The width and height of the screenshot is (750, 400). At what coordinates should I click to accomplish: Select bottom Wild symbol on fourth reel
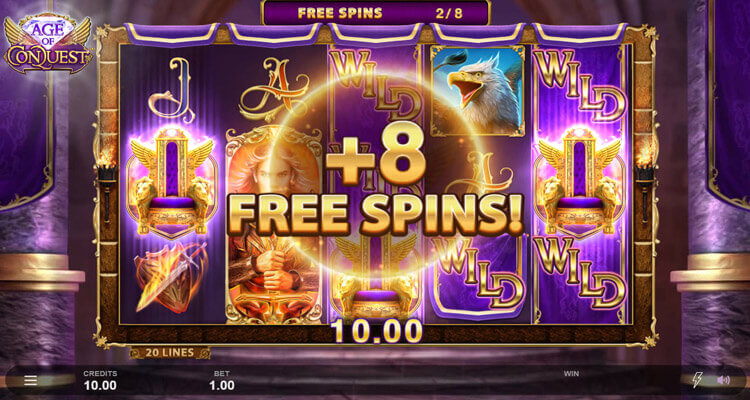[x=478, y=274]
